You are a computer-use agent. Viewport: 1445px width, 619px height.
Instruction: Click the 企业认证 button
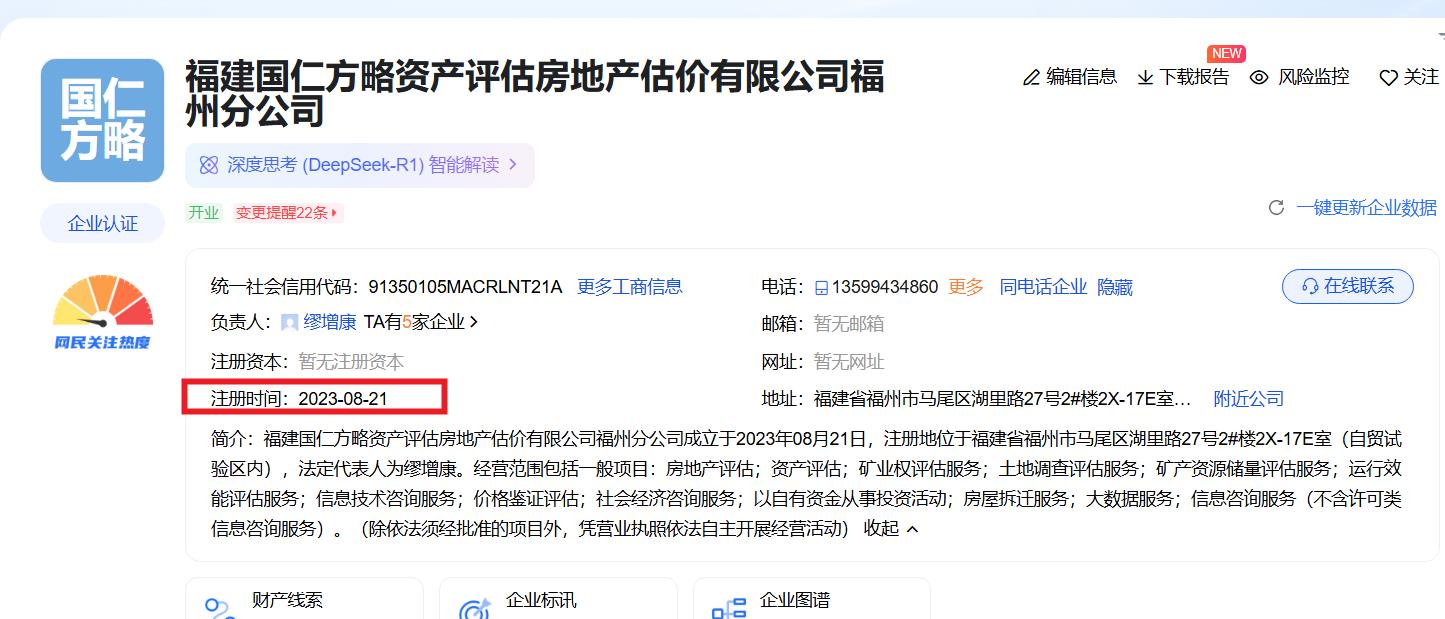coord(102,224)
